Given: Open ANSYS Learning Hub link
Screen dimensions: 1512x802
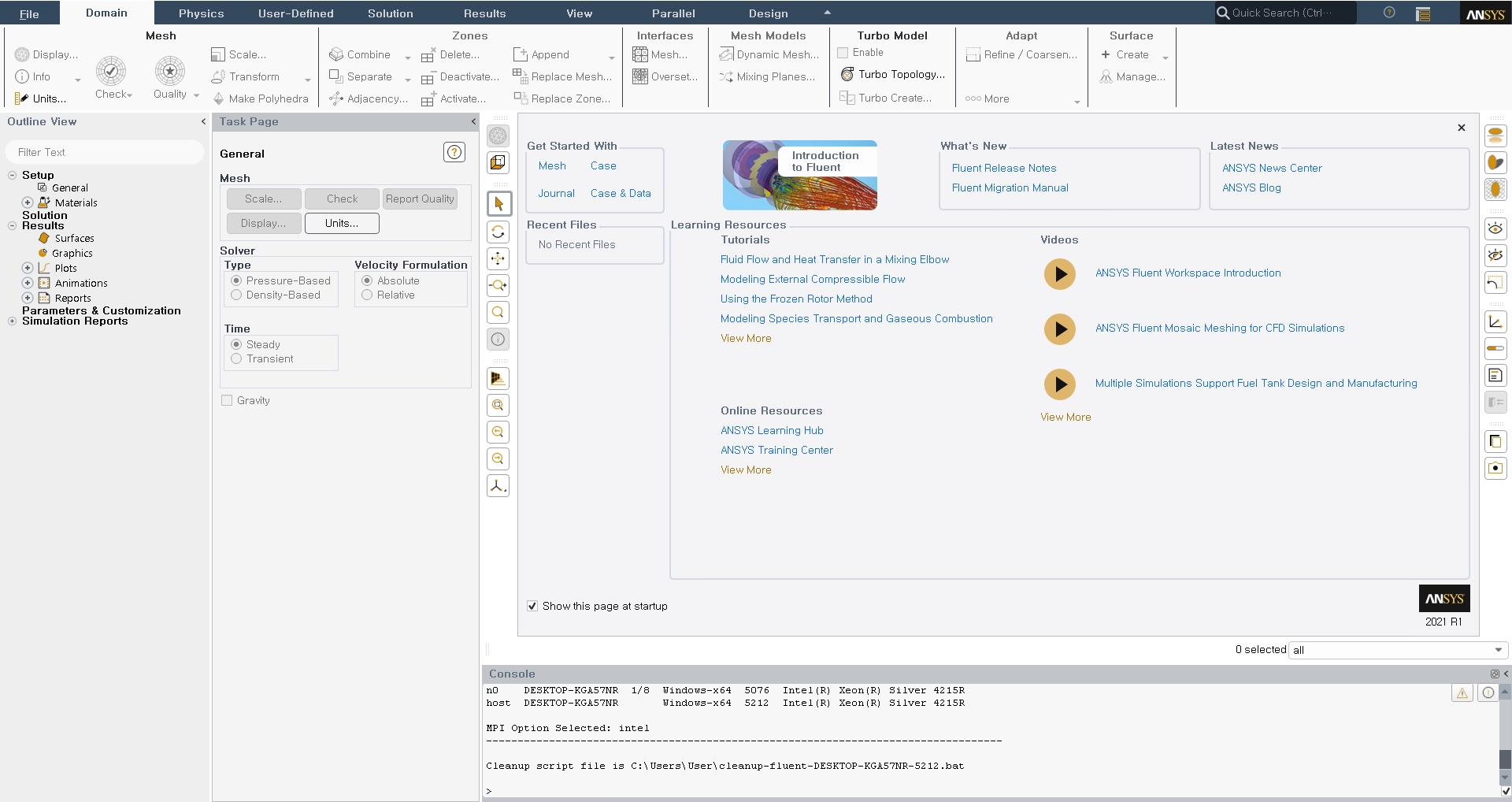Looking at the screenshot, I should point(772,430).
